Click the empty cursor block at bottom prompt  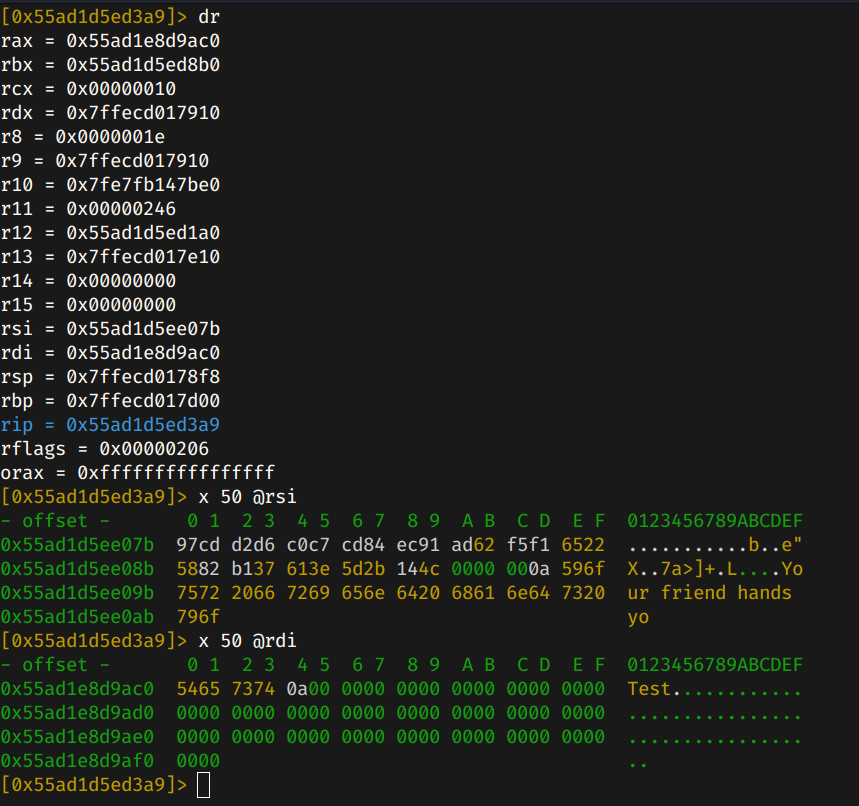click(204, 785)
